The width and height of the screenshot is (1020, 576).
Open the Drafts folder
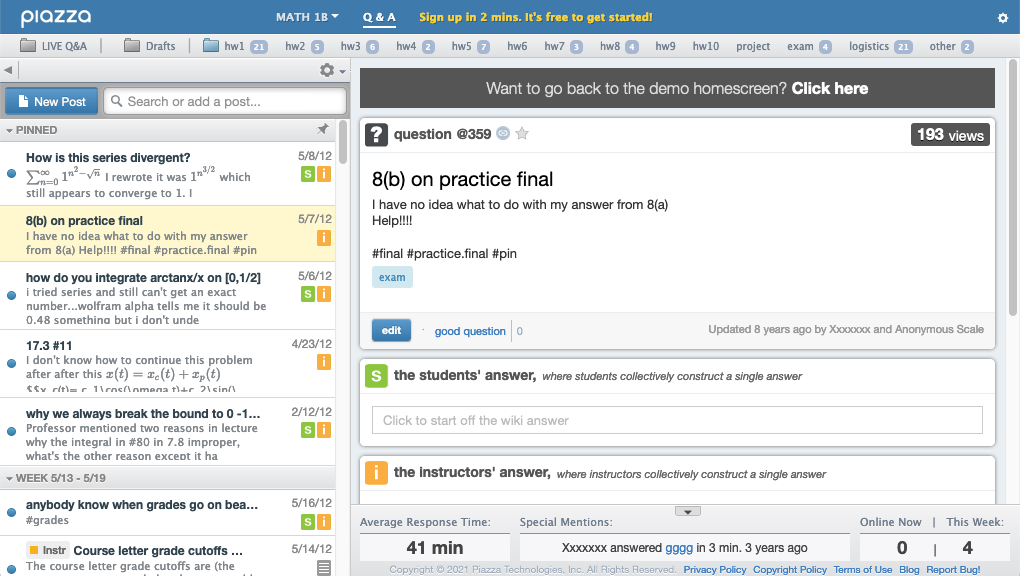point(150,46)
